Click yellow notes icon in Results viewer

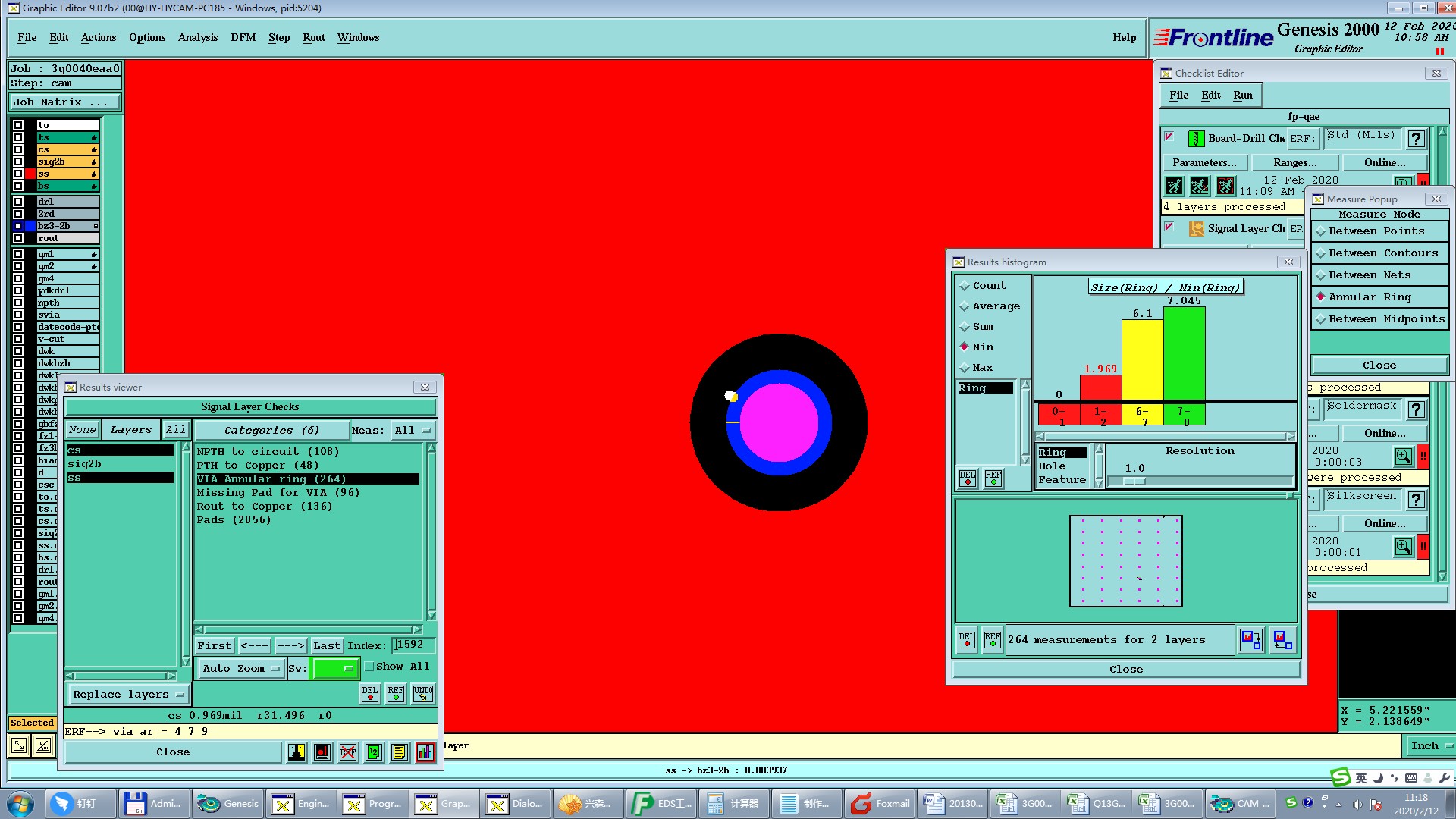point(400,752)
